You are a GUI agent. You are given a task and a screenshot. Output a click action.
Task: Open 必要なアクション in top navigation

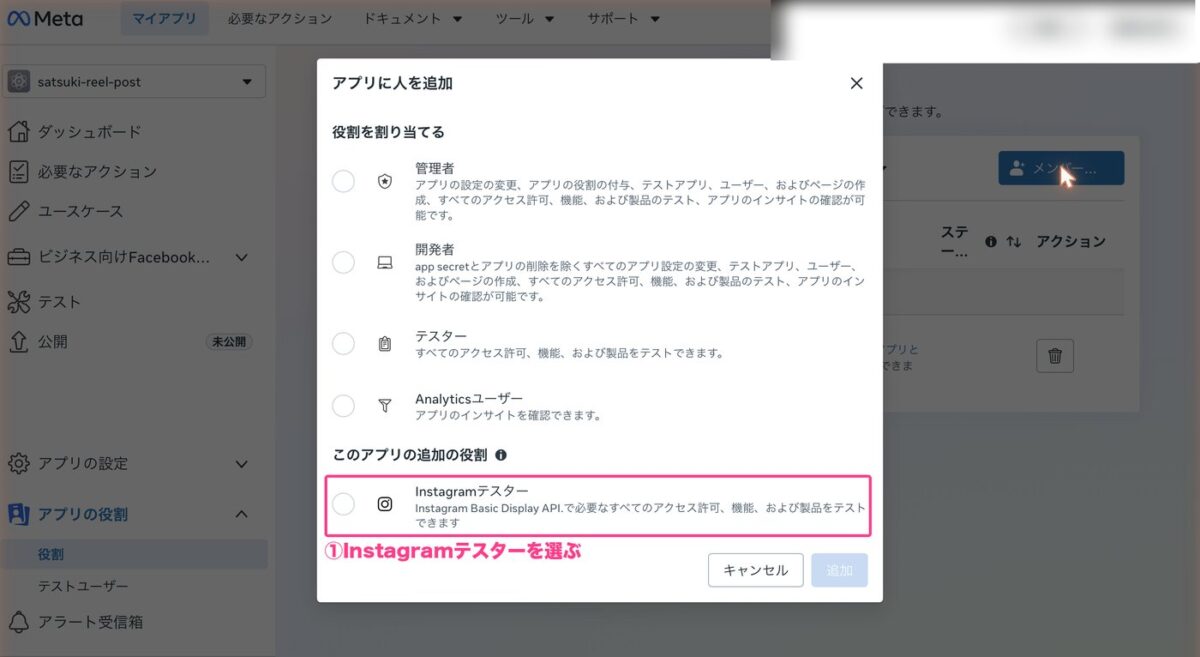(279, 19)
